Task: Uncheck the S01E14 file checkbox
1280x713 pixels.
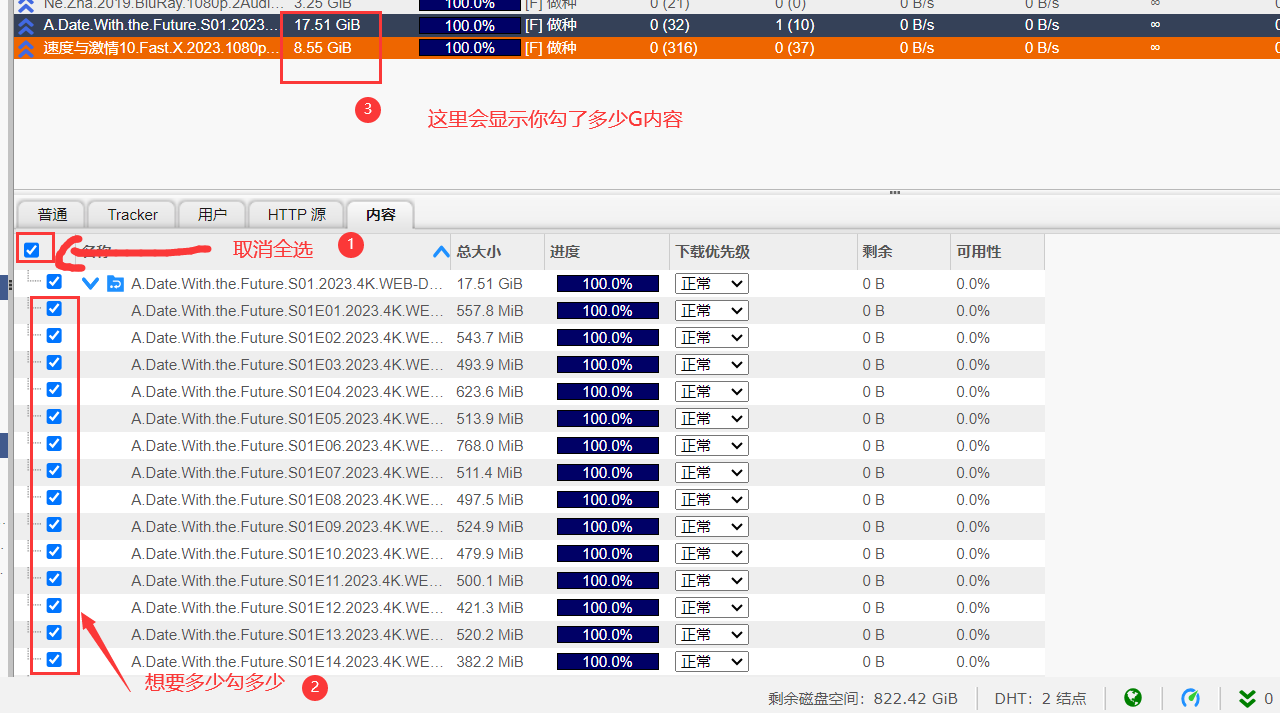Action: (x=54, y=660)
